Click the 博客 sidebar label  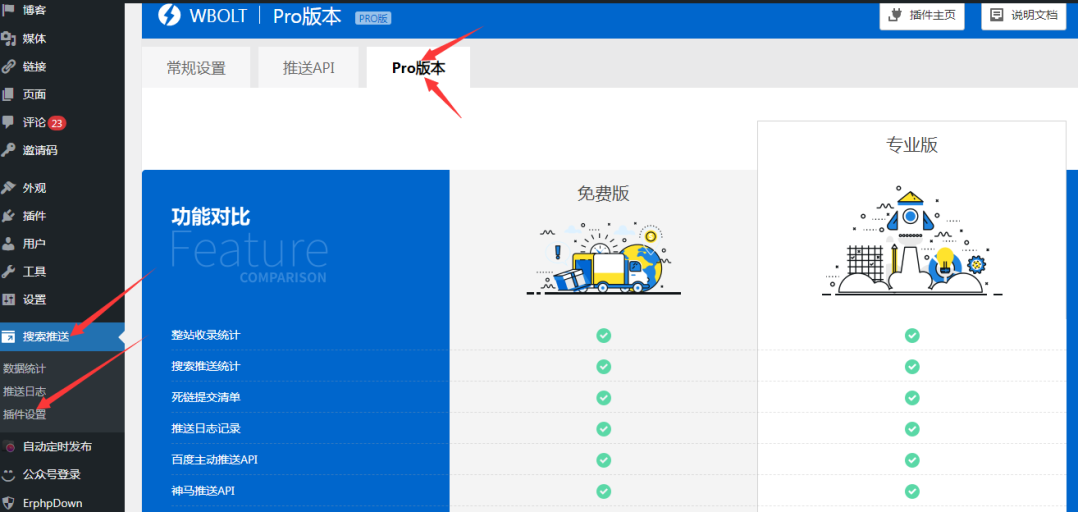(x=34, y=10)
